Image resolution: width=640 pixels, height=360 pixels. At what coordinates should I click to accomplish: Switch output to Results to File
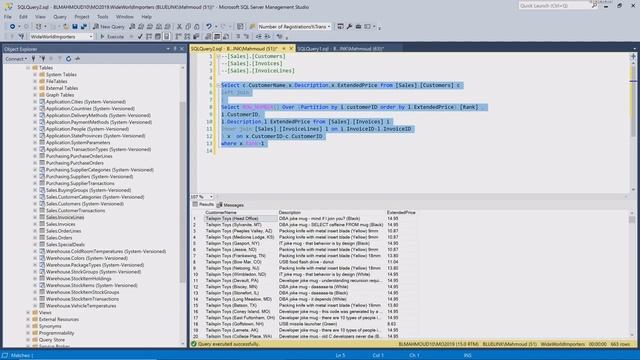(226, 36)
